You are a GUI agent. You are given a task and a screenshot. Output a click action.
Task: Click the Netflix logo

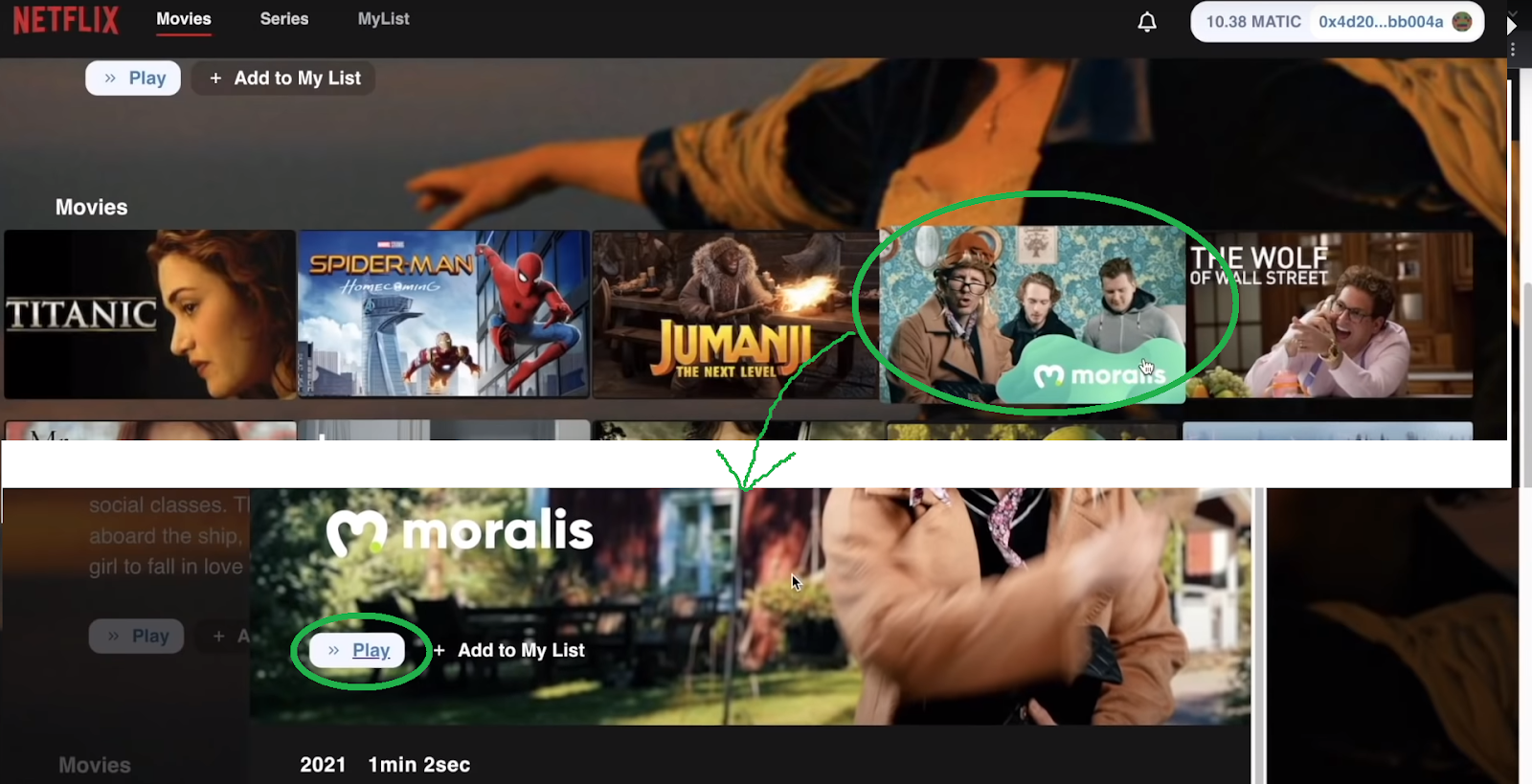coord(66,19)
